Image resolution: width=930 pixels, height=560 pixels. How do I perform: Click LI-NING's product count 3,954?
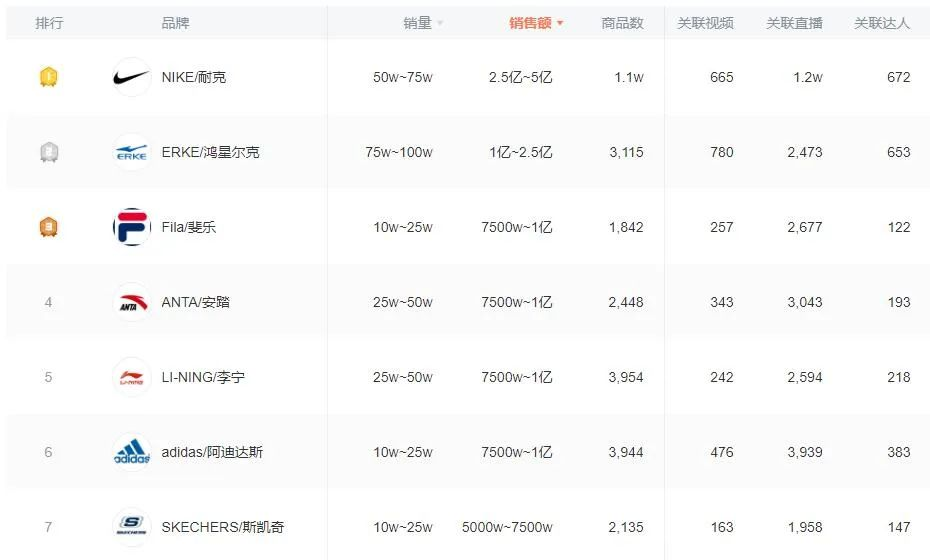tap(626, 377)
